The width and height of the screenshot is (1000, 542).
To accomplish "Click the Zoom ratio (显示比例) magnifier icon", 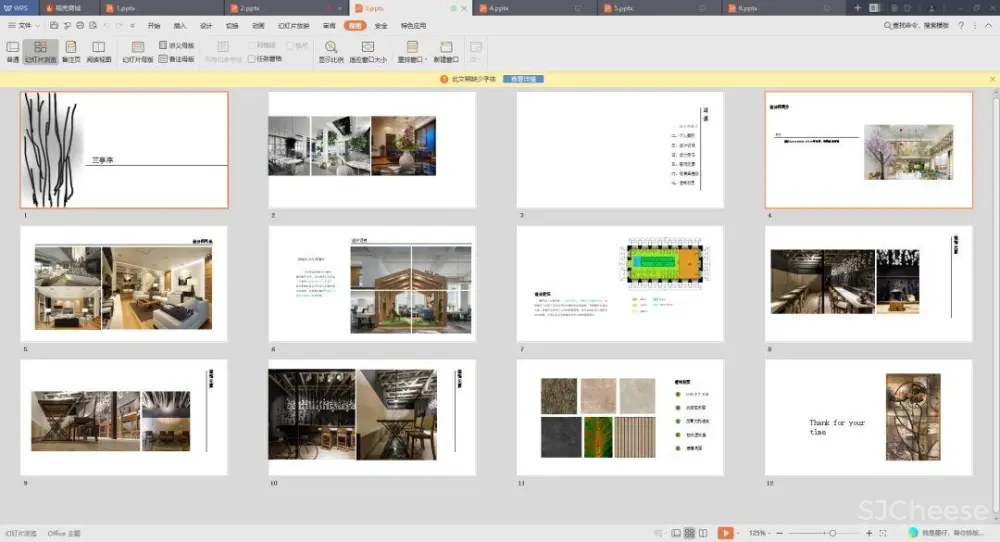I will (331, 47).
